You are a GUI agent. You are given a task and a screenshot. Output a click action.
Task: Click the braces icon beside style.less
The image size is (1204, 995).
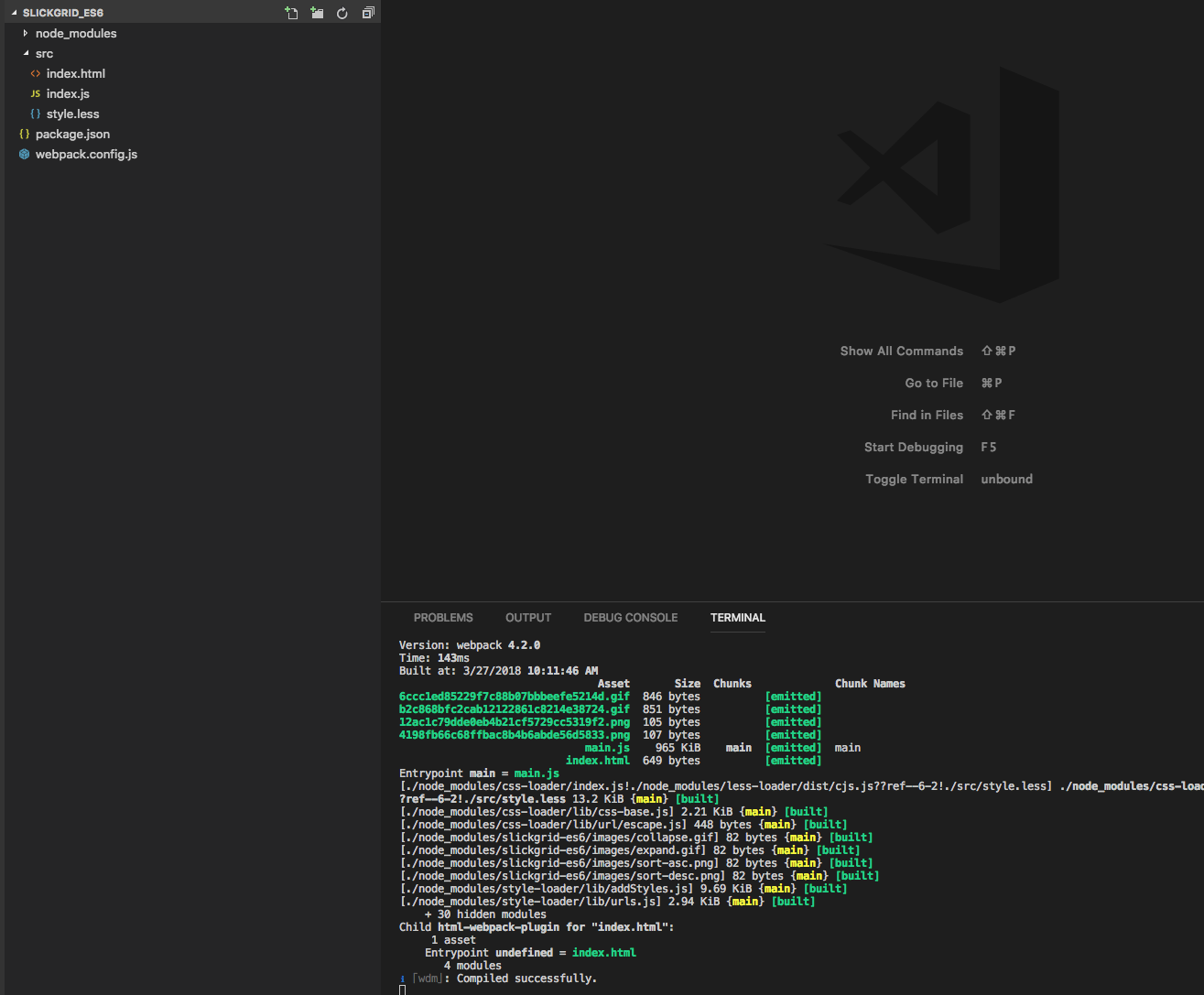click(36, 114)
